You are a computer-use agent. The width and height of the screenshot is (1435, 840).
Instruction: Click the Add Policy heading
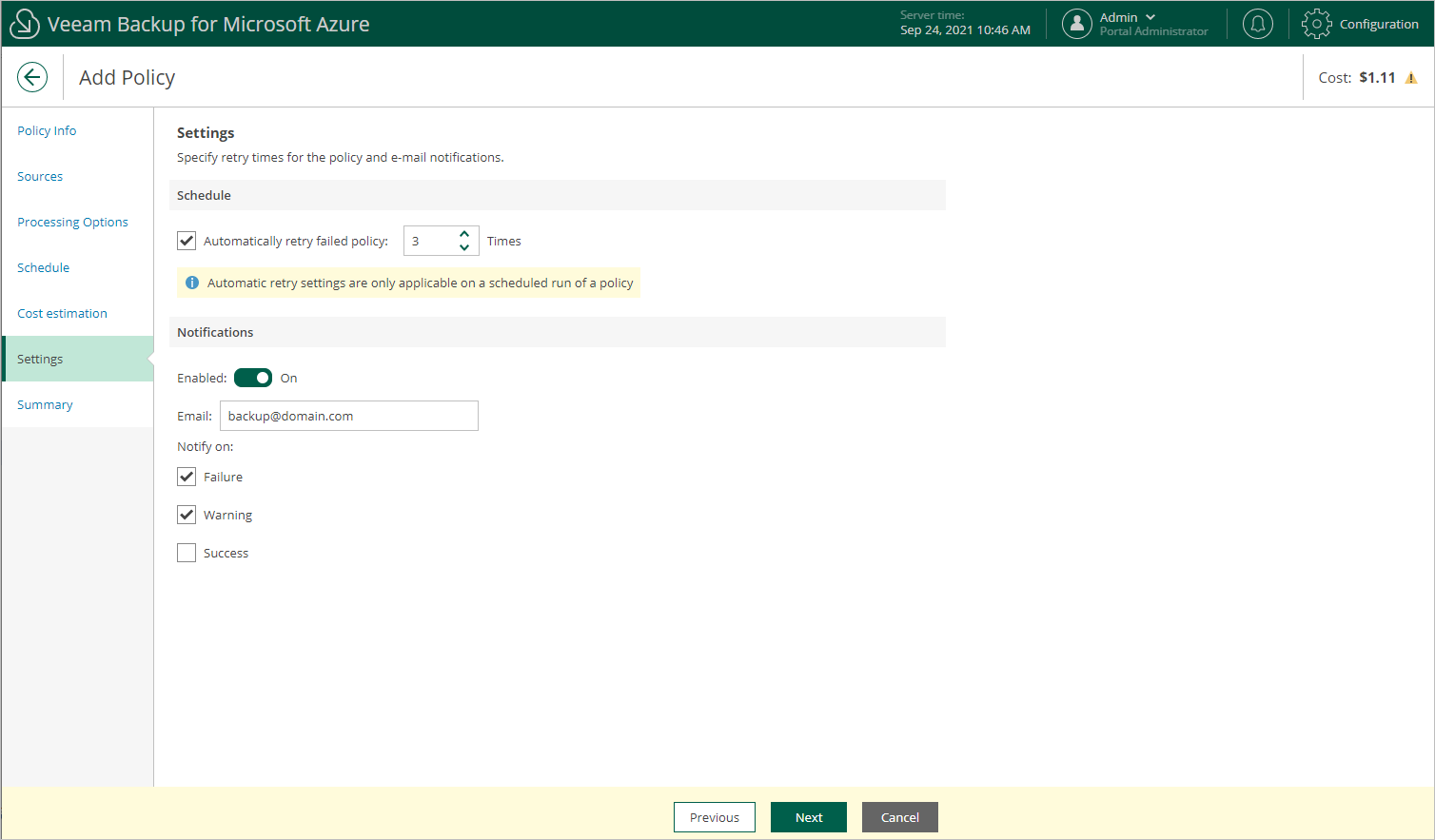click(127, 77)
